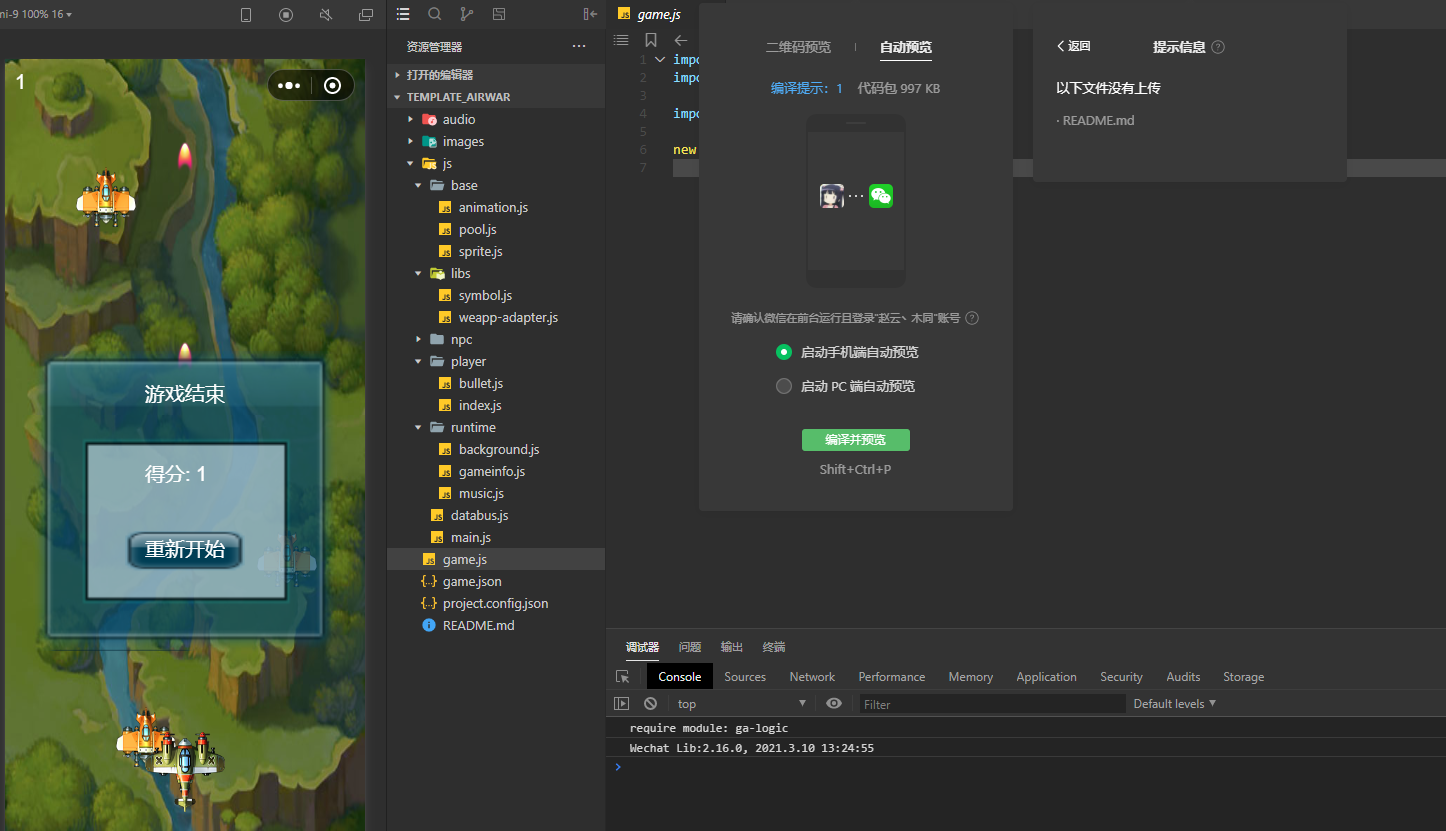The width and height of the screenshot is (1446, 831).
Task: Click the bookmark icon above the code editor
Action: [x=651, y=40]
